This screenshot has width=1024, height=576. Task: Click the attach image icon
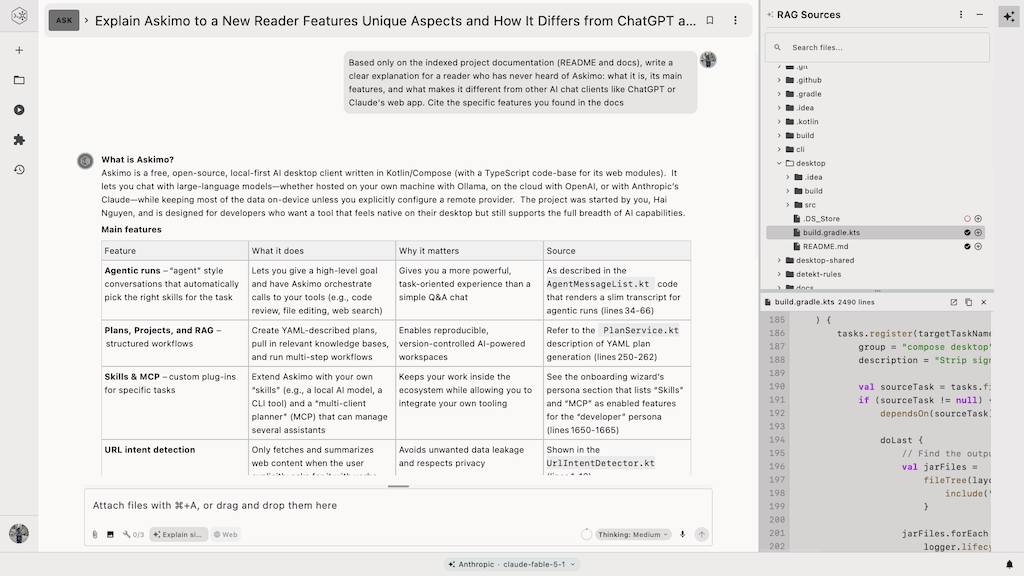[110, 534]
